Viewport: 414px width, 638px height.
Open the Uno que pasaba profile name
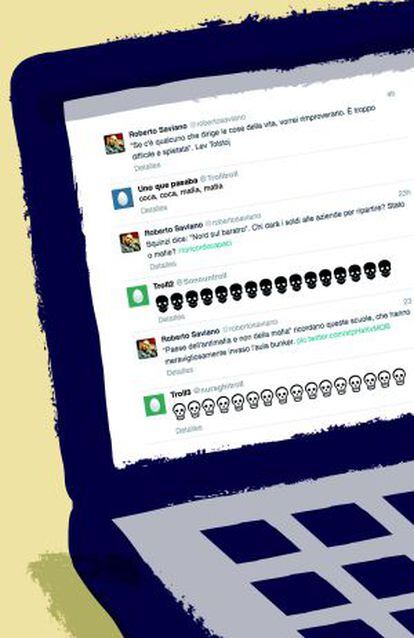pos(167,184)
